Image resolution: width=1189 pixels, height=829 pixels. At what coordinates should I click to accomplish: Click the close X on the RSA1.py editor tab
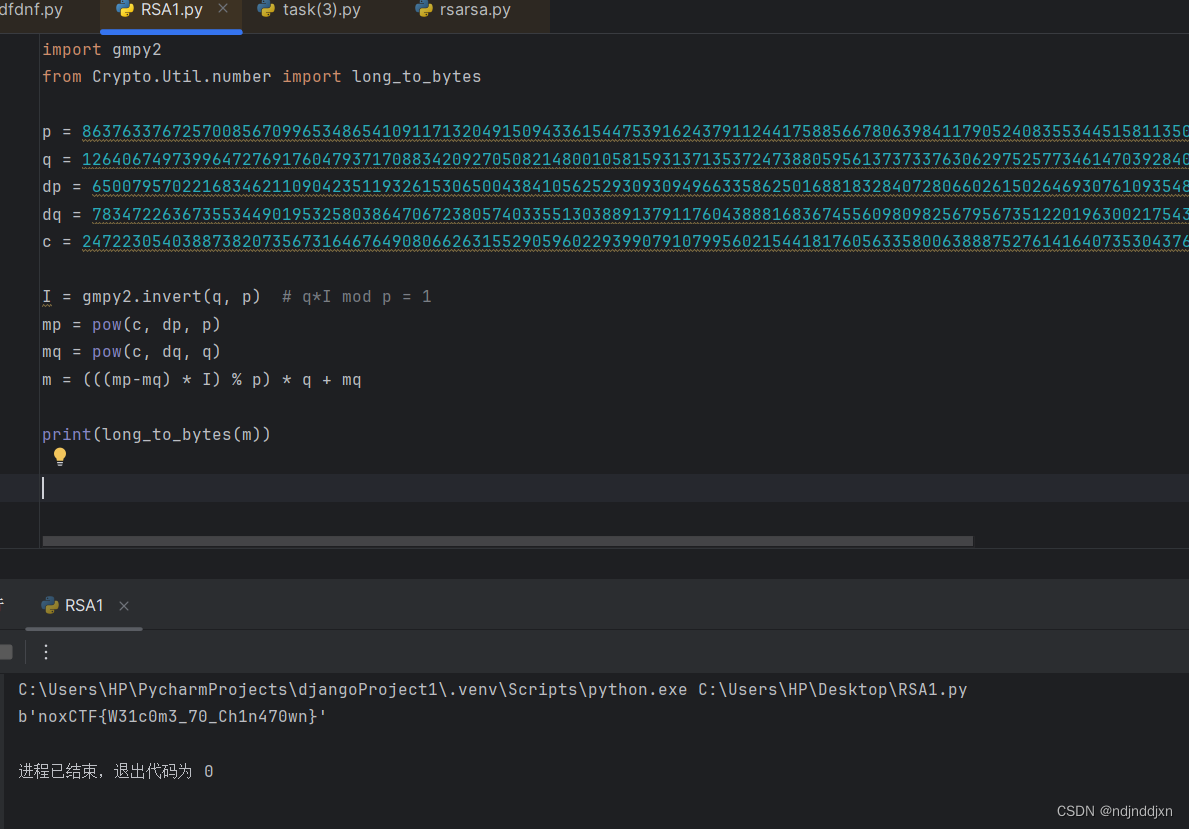coord(224,11)
